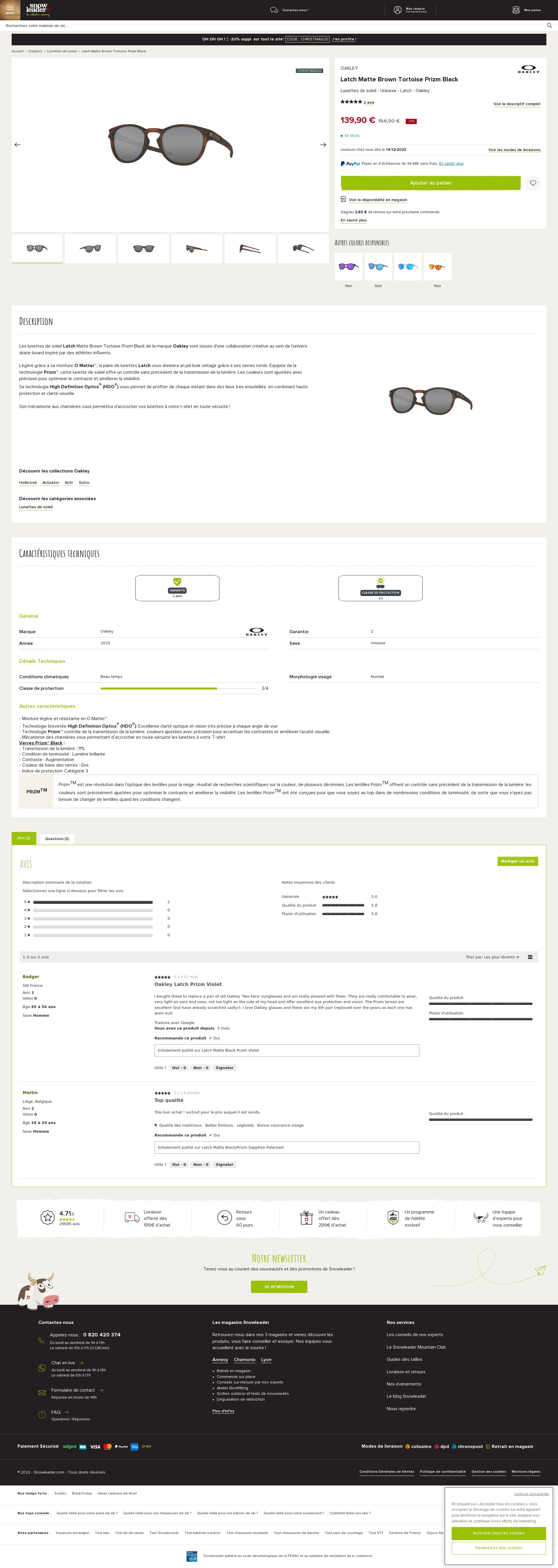This screenshot has height=1568, width=558.
Task: Click the store availability shop icon
Action: [x=343, y=199]
